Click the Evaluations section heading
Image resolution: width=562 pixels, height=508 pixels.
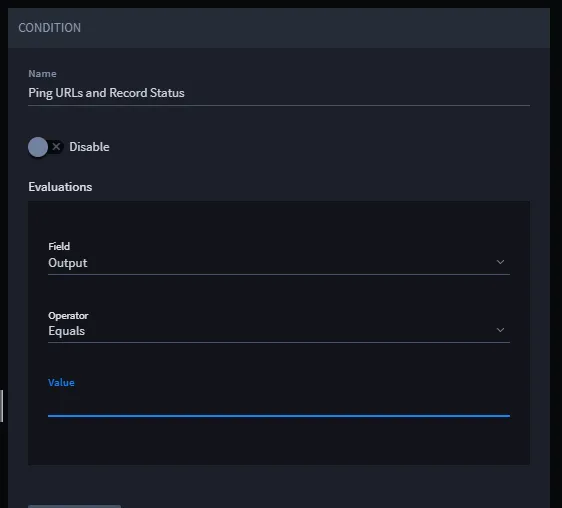[x=60, y=187]
